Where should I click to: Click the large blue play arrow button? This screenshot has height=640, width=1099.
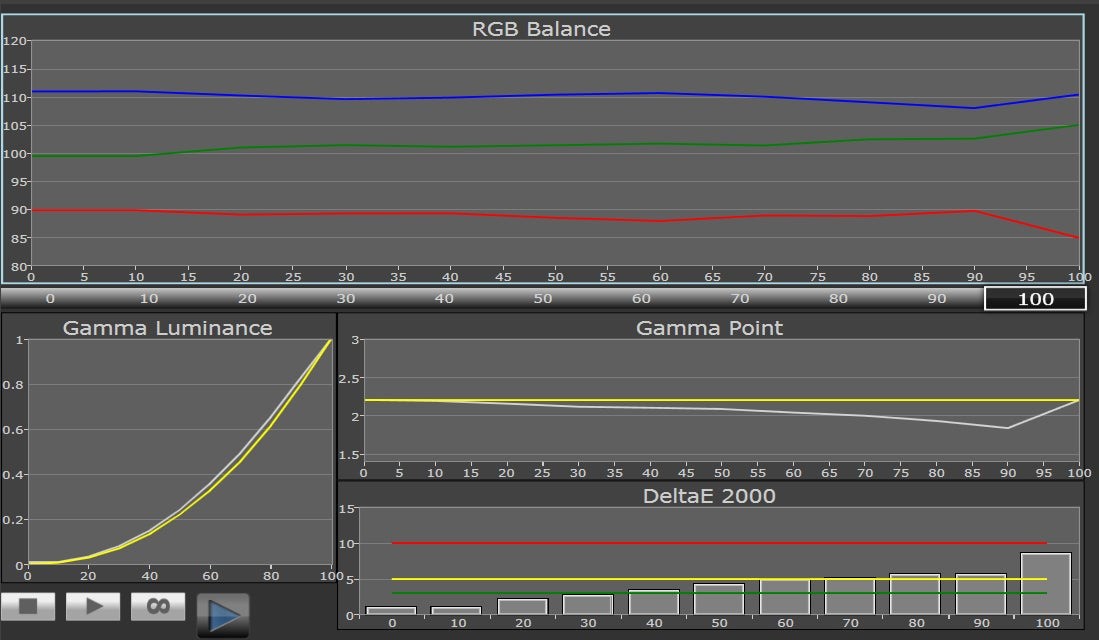pyautogui.click(x=223, y=615)
